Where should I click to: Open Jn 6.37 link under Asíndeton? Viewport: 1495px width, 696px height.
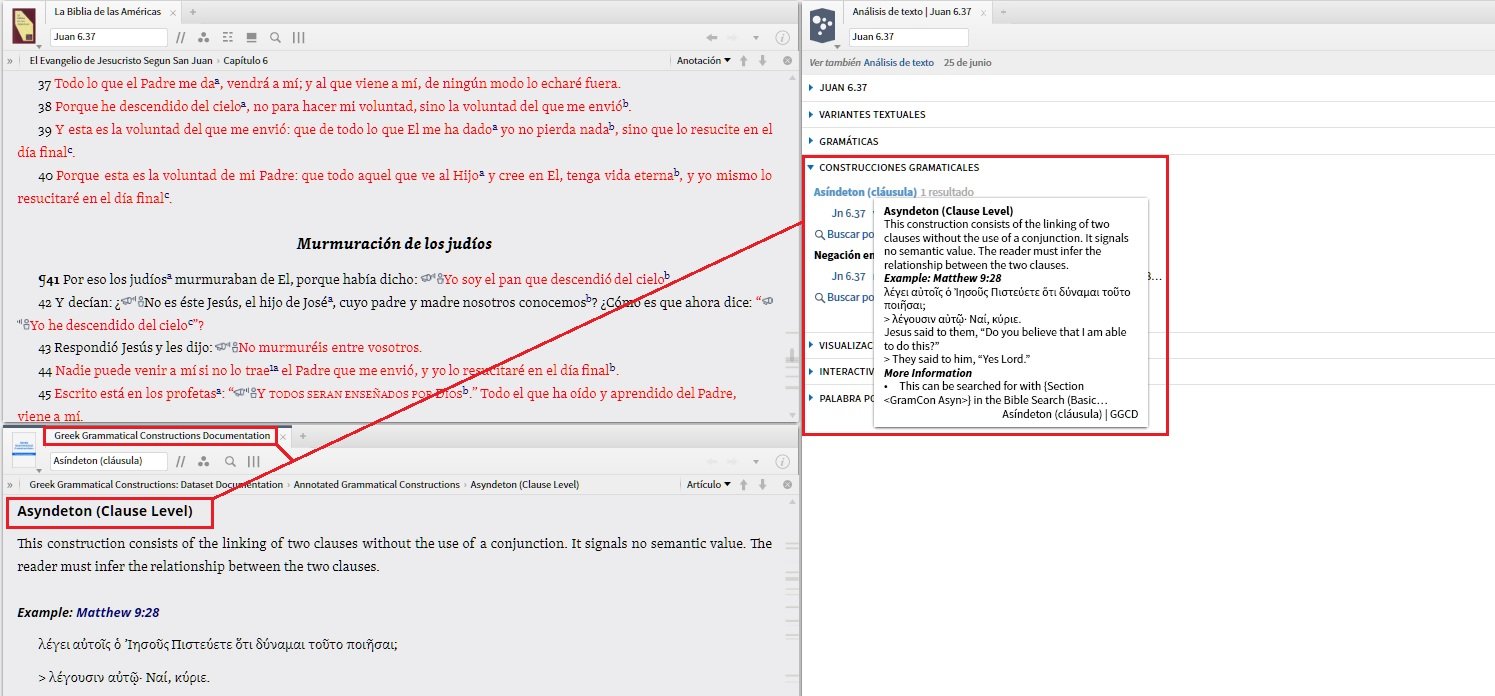[849, 213]
